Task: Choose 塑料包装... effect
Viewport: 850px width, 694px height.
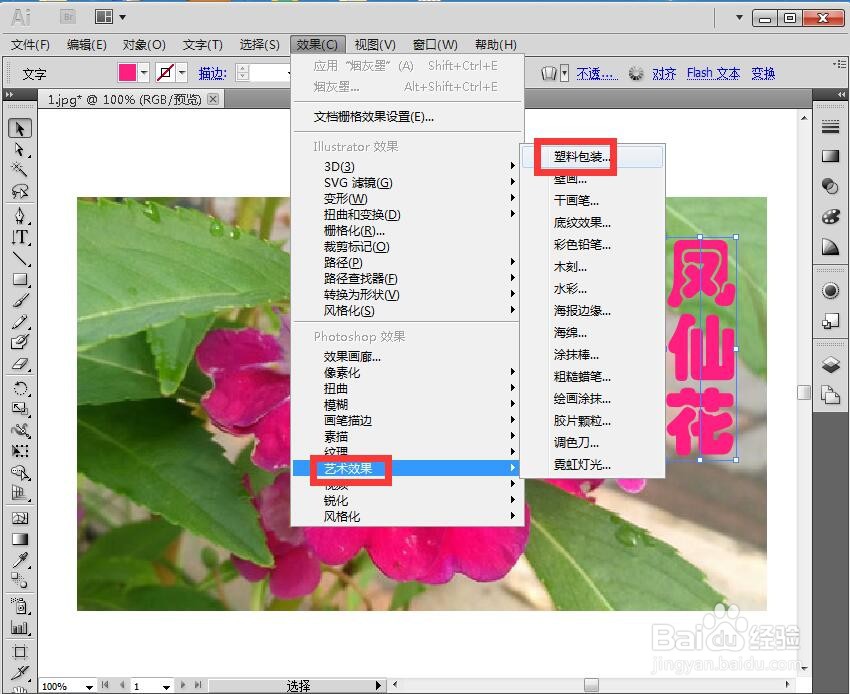Action: tap(593, 157)
